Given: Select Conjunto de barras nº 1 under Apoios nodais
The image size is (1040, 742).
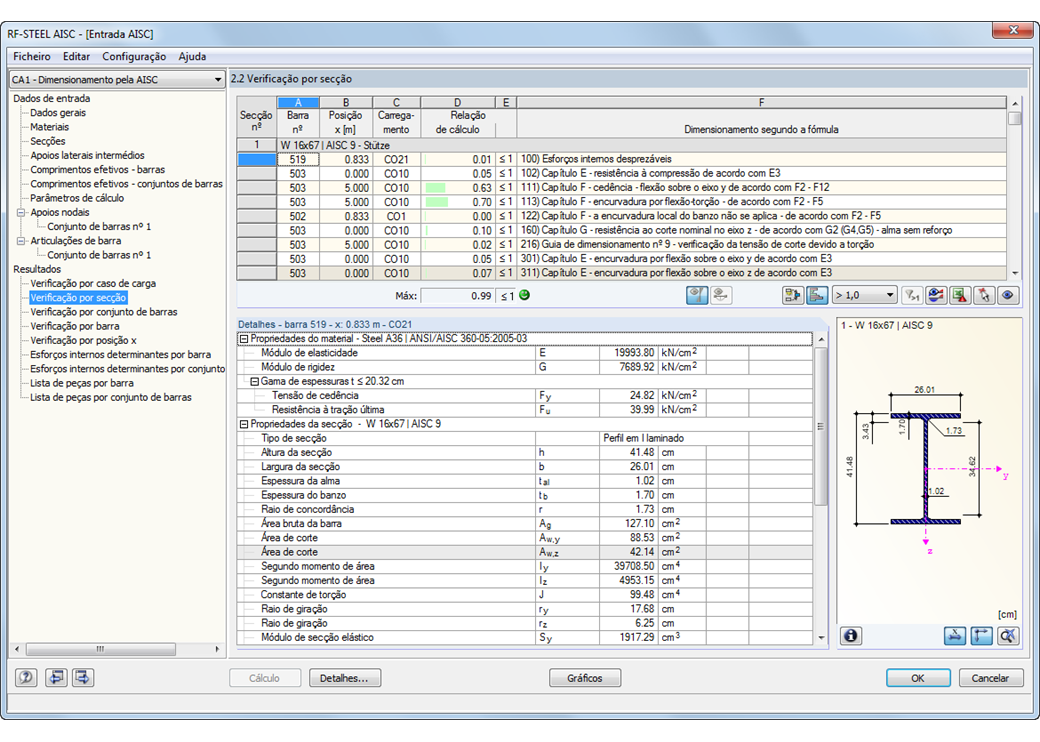Looking at the screenshot, I should pyautogui.click(x=99, y=226).
